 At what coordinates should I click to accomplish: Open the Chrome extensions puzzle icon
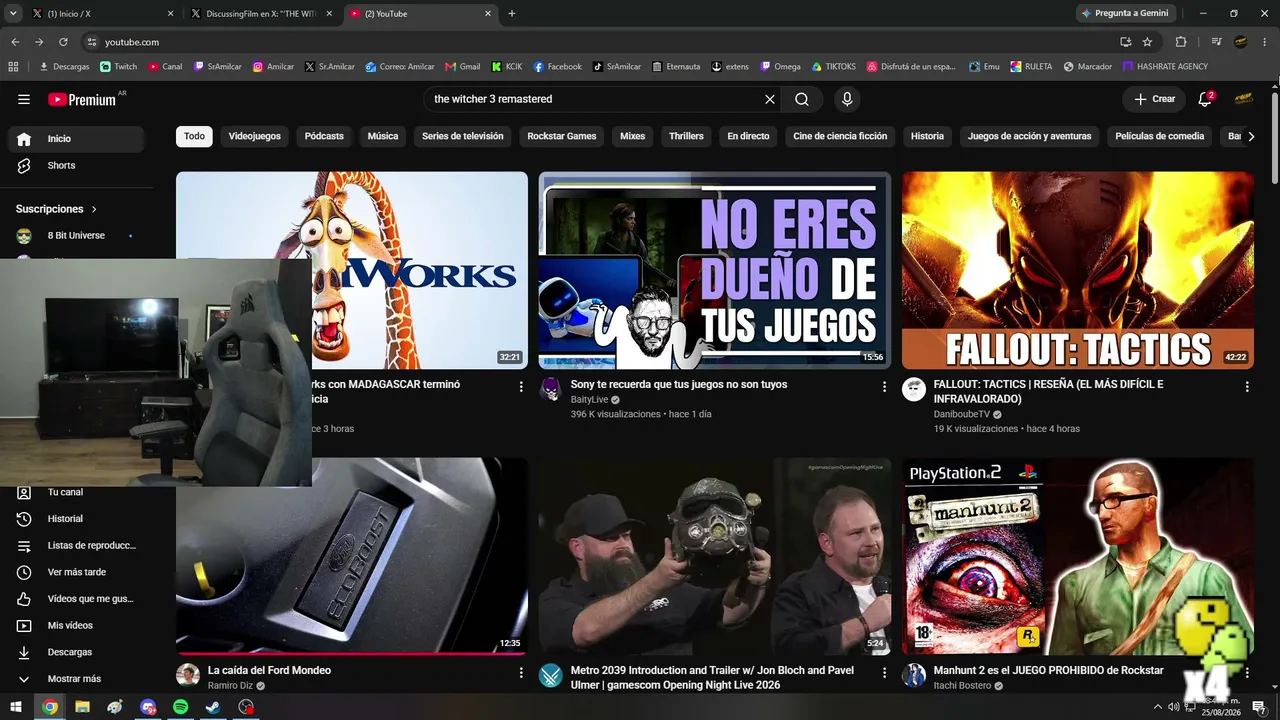(x=1181, y=42)
